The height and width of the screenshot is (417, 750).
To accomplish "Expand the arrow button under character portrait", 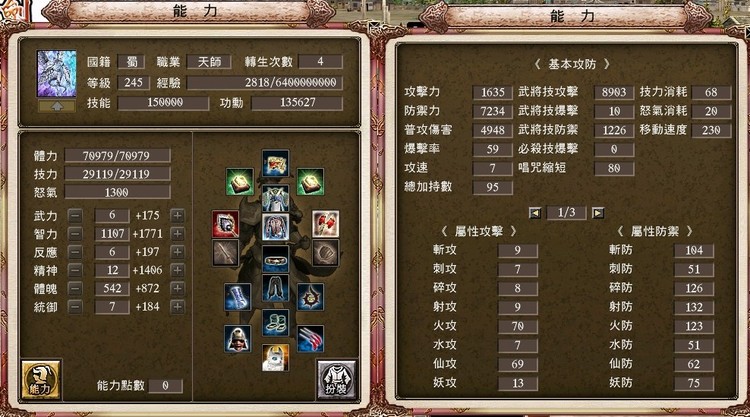I will point(57,106).
